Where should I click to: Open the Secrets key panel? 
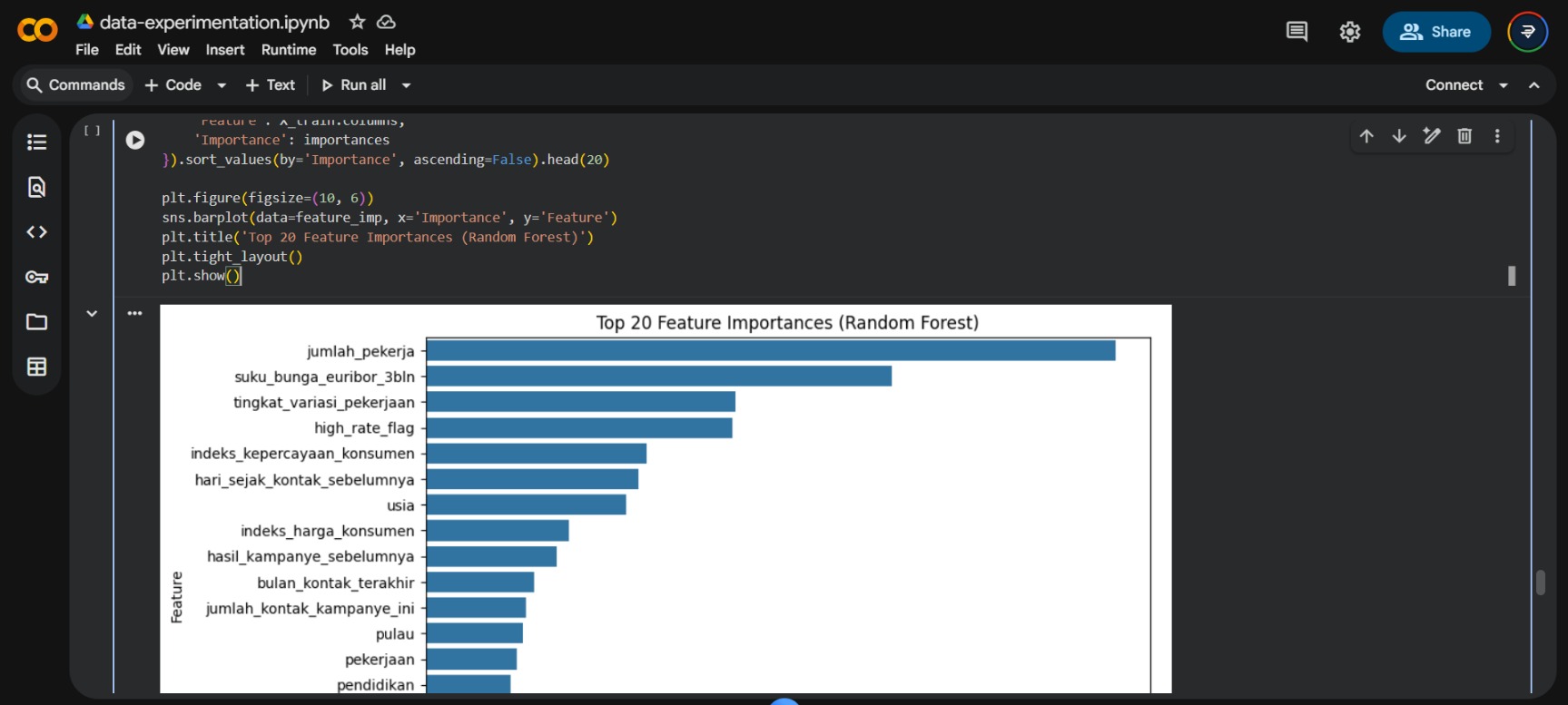point(36,277)
